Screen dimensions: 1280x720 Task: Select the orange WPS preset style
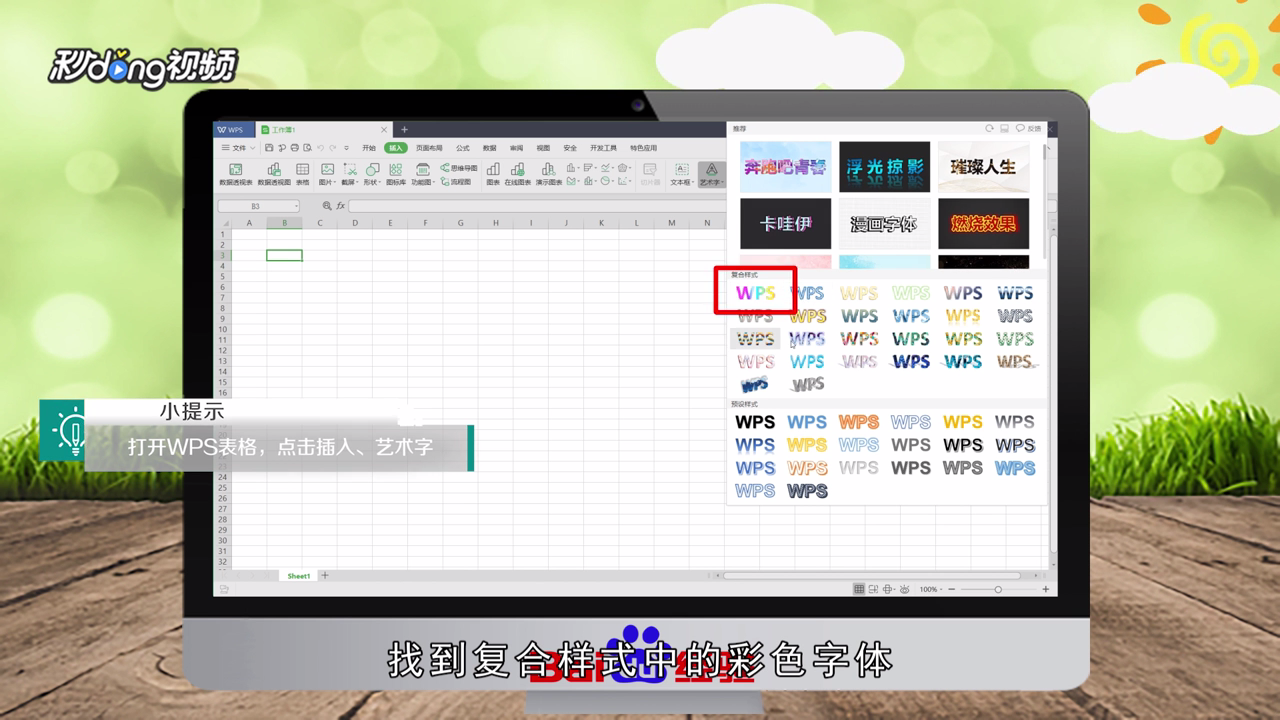tap(859, 422)
